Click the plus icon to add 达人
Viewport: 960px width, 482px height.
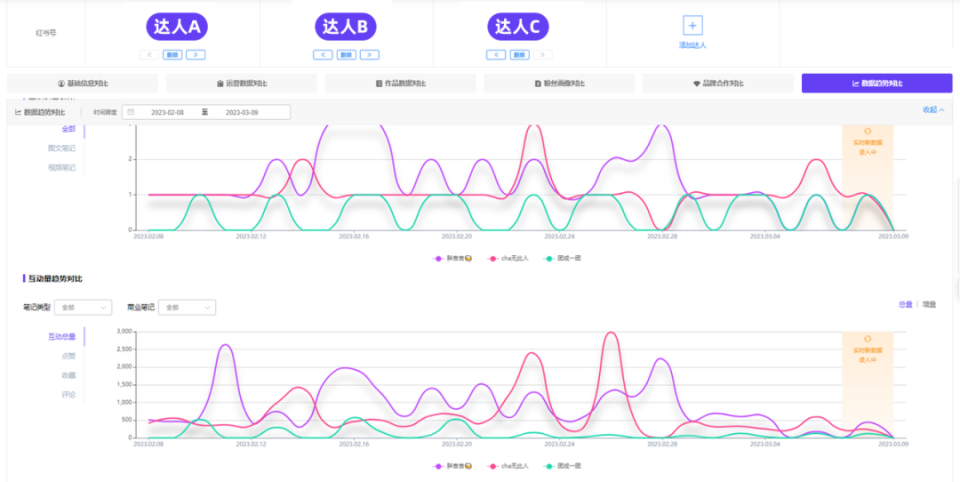(692, 26)
